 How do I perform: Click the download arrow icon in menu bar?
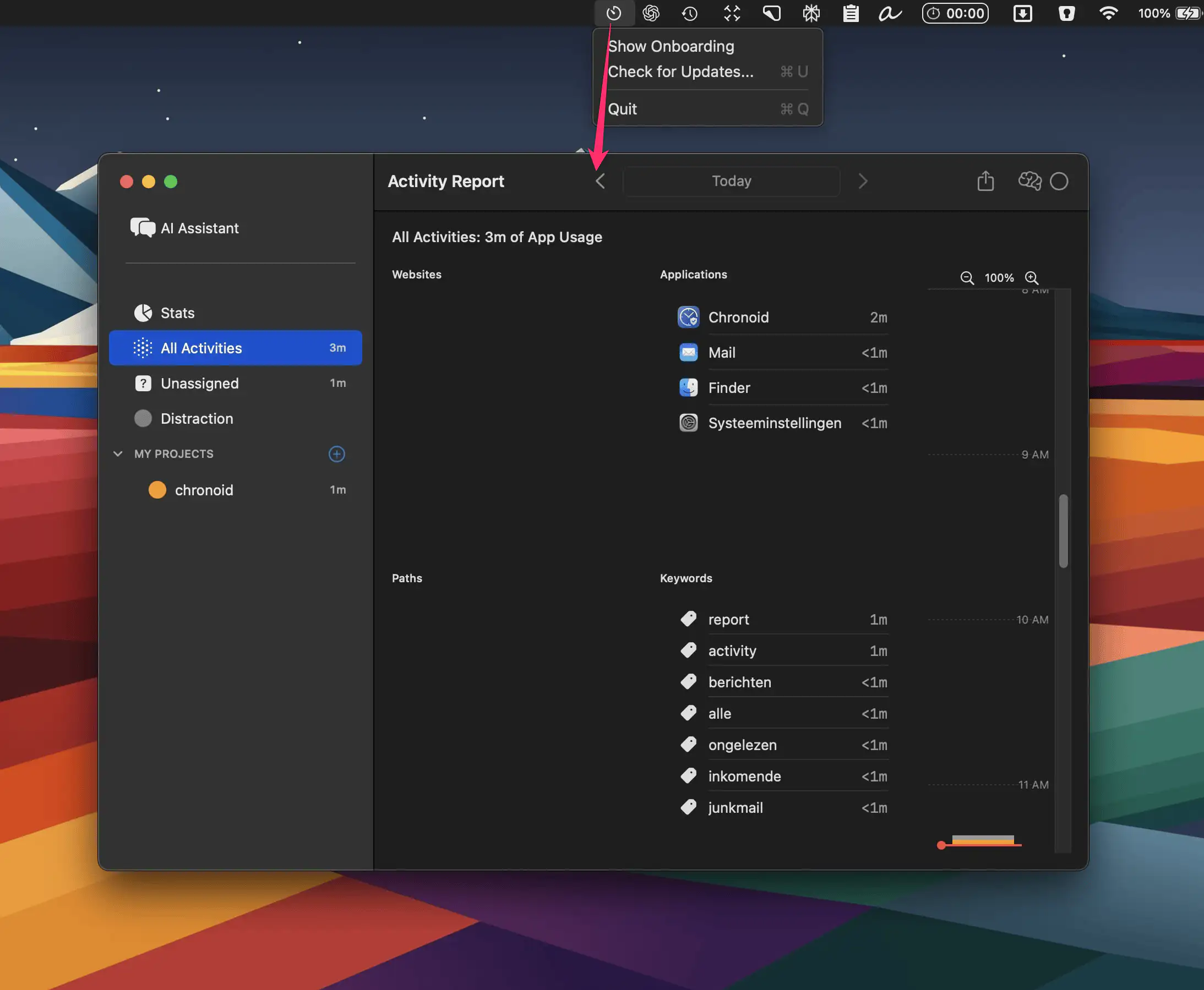pos(1022,13)
